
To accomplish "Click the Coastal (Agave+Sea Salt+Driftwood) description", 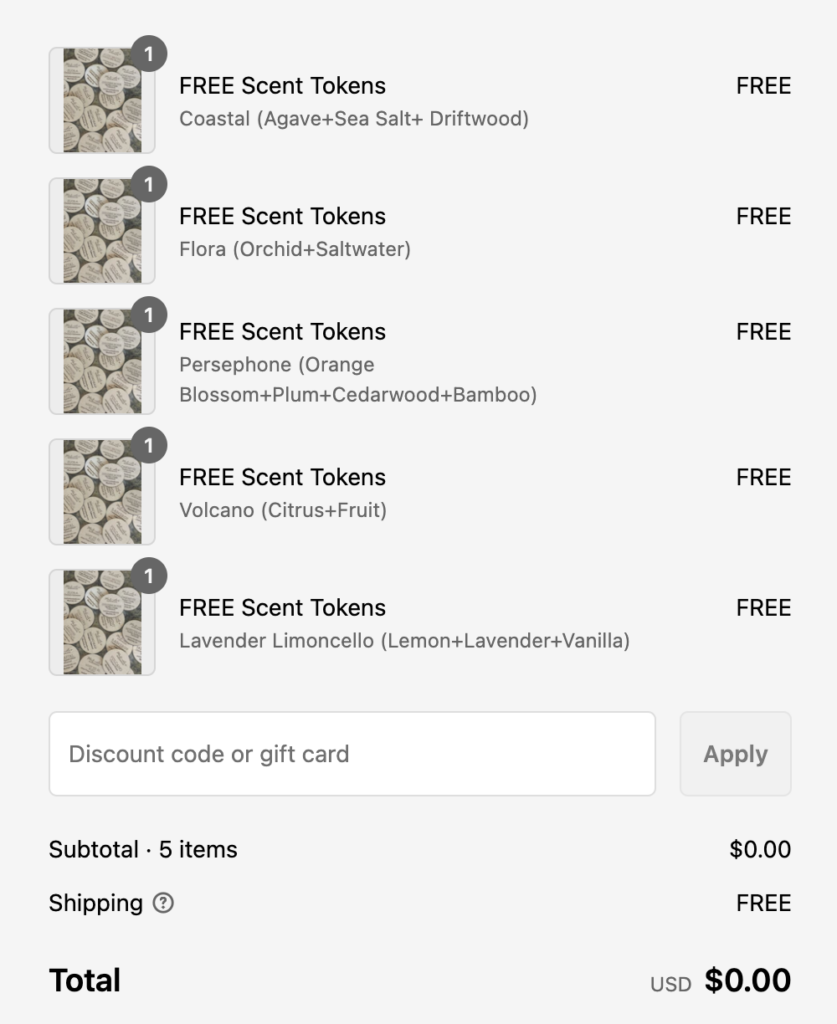I will coord(354,119).
